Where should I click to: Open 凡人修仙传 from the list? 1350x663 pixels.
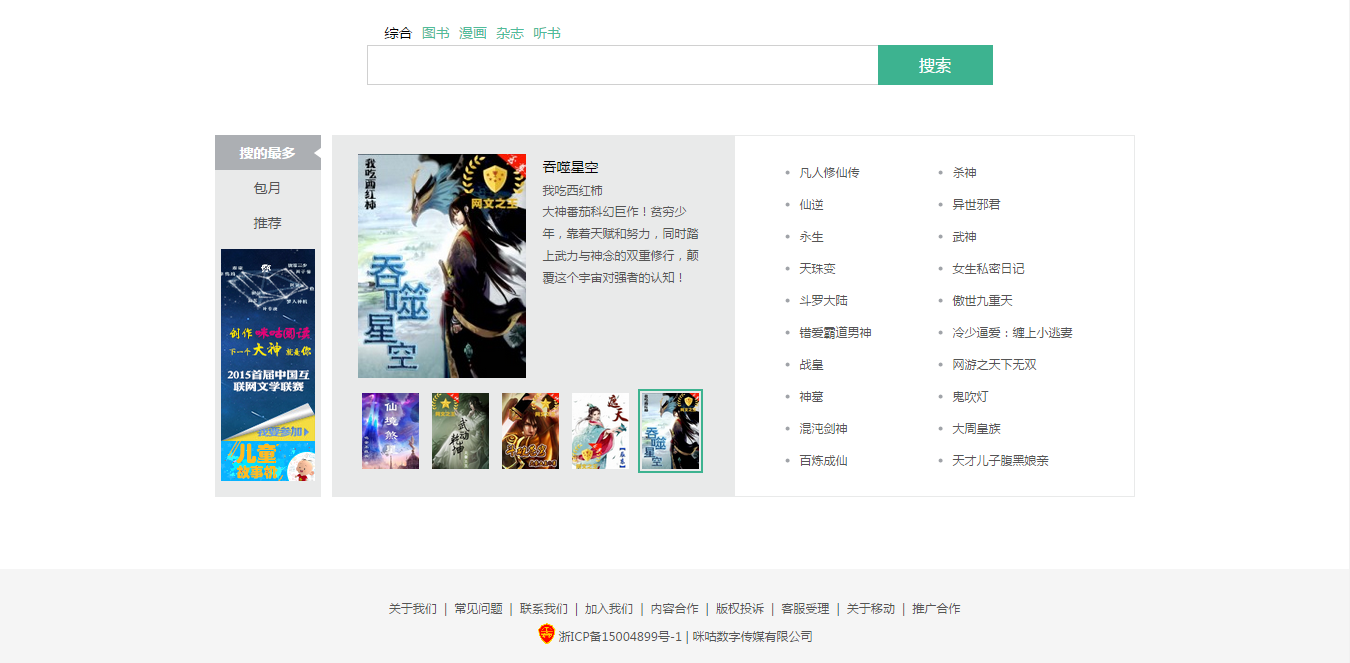tap(829, 173)
